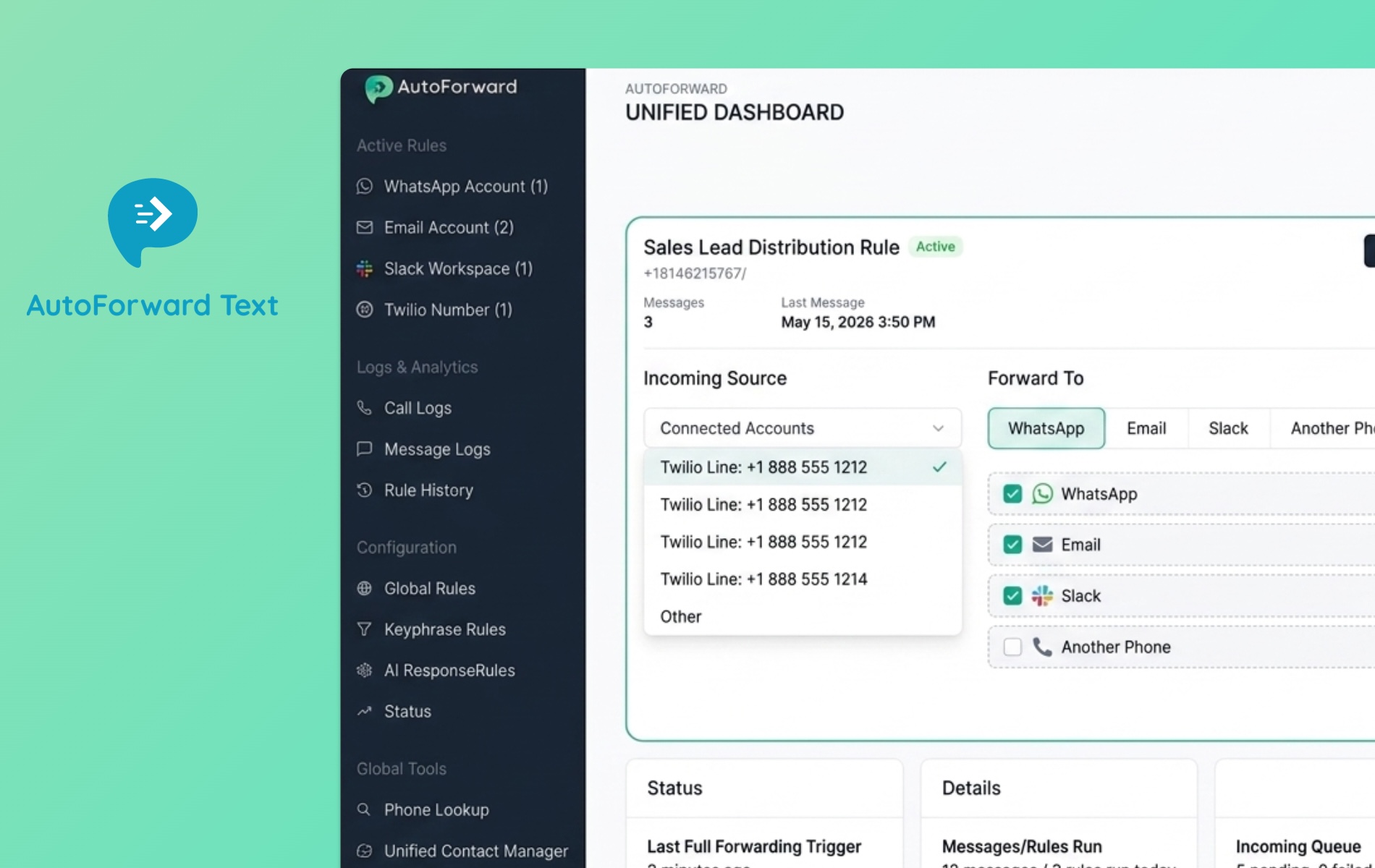This screenshot has width=1375, height=868.
Task: Click the Call Logs phone icon
Action: [365, 409]
